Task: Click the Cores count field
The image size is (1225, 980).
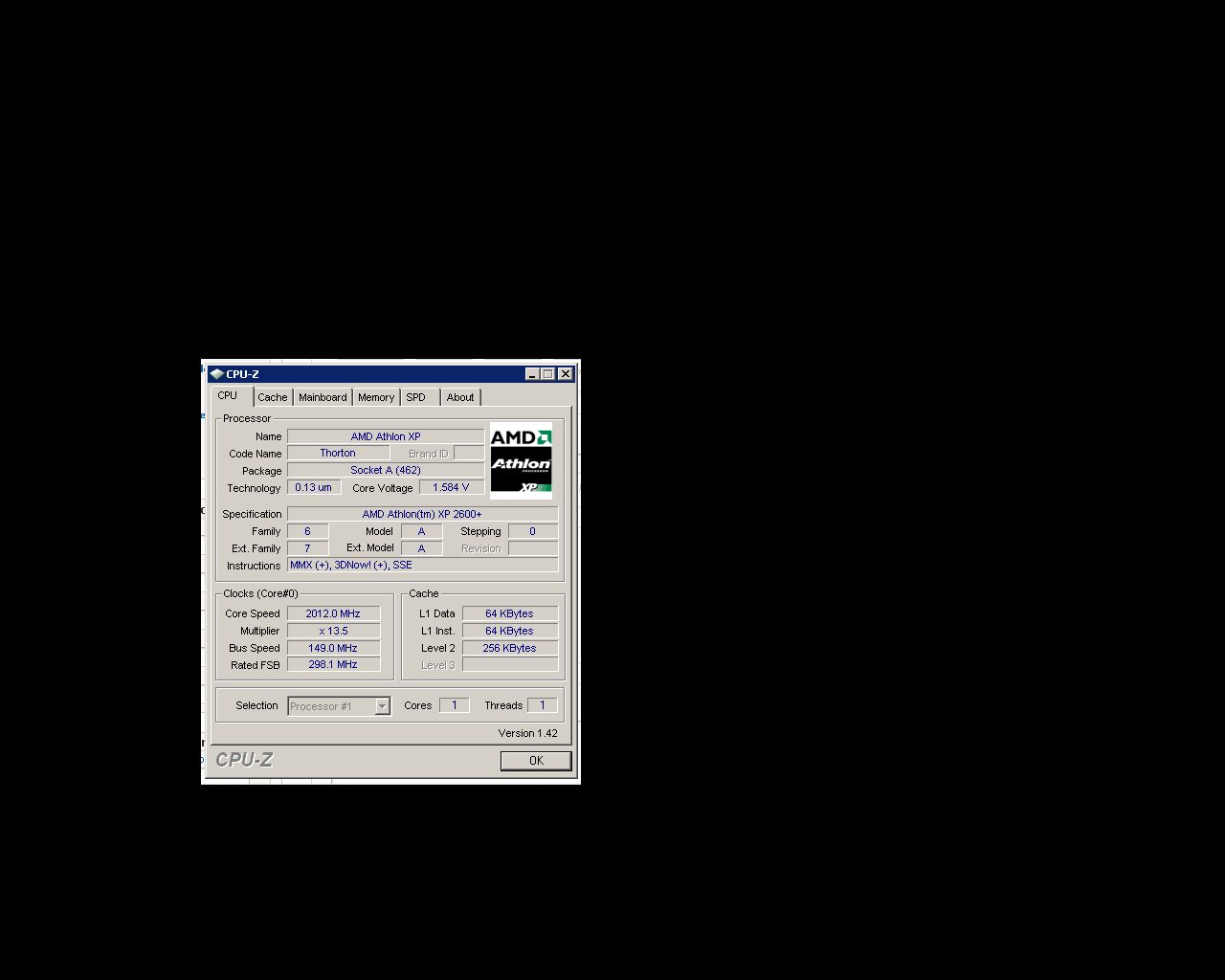Action: coord(455,705)
